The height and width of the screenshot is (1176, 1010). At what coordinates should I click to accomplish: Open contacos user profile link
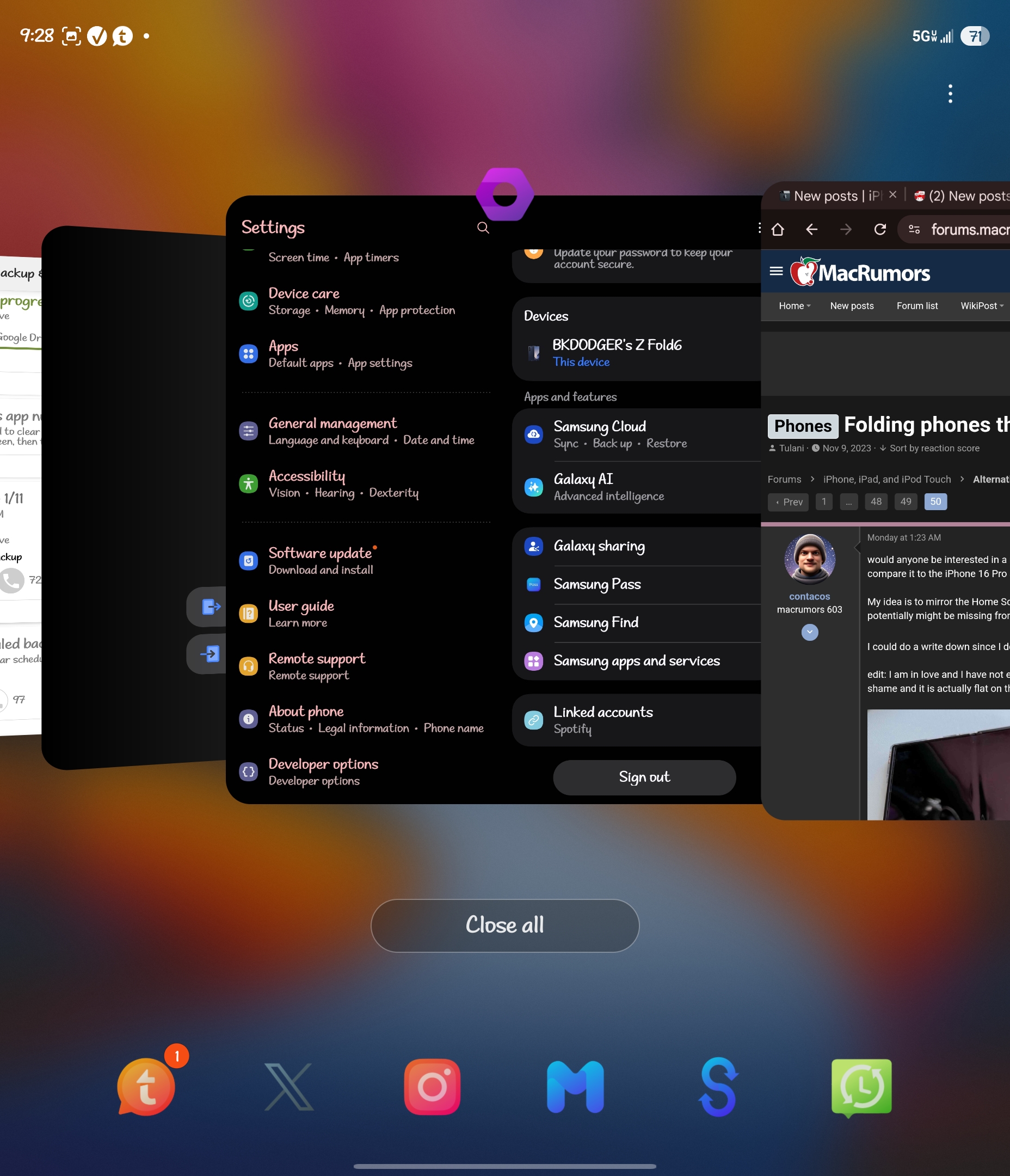pos(809,597)
